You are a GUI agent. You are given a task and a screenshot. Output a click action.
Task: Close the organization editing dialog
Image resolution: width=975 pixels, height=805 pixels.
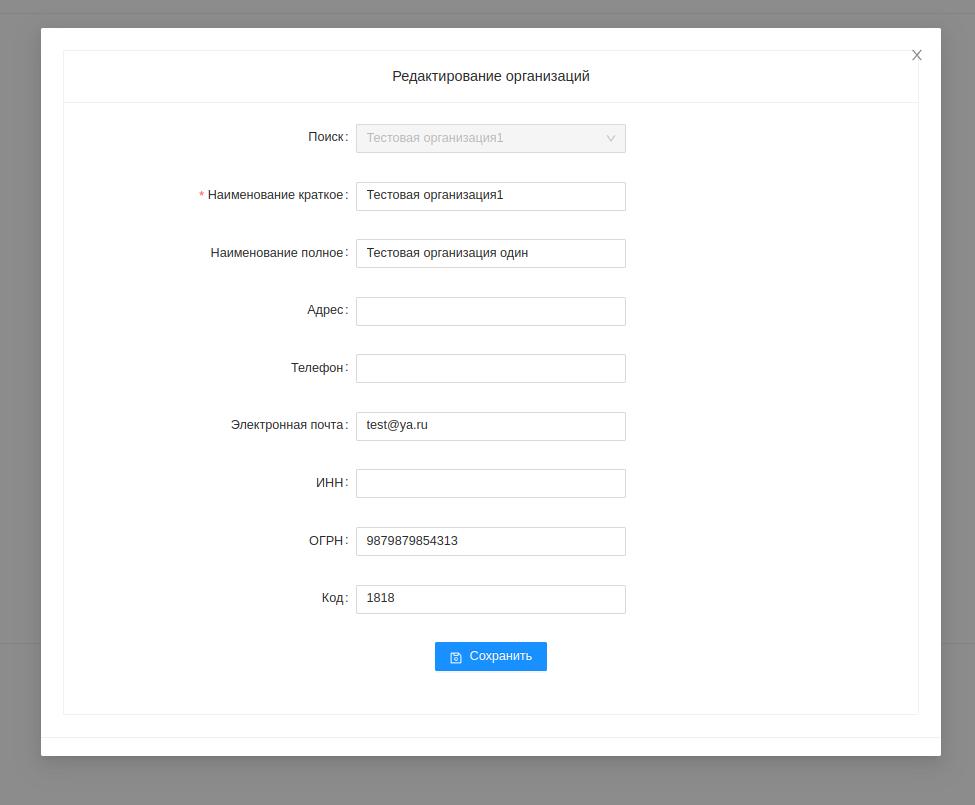coord(917,55)
